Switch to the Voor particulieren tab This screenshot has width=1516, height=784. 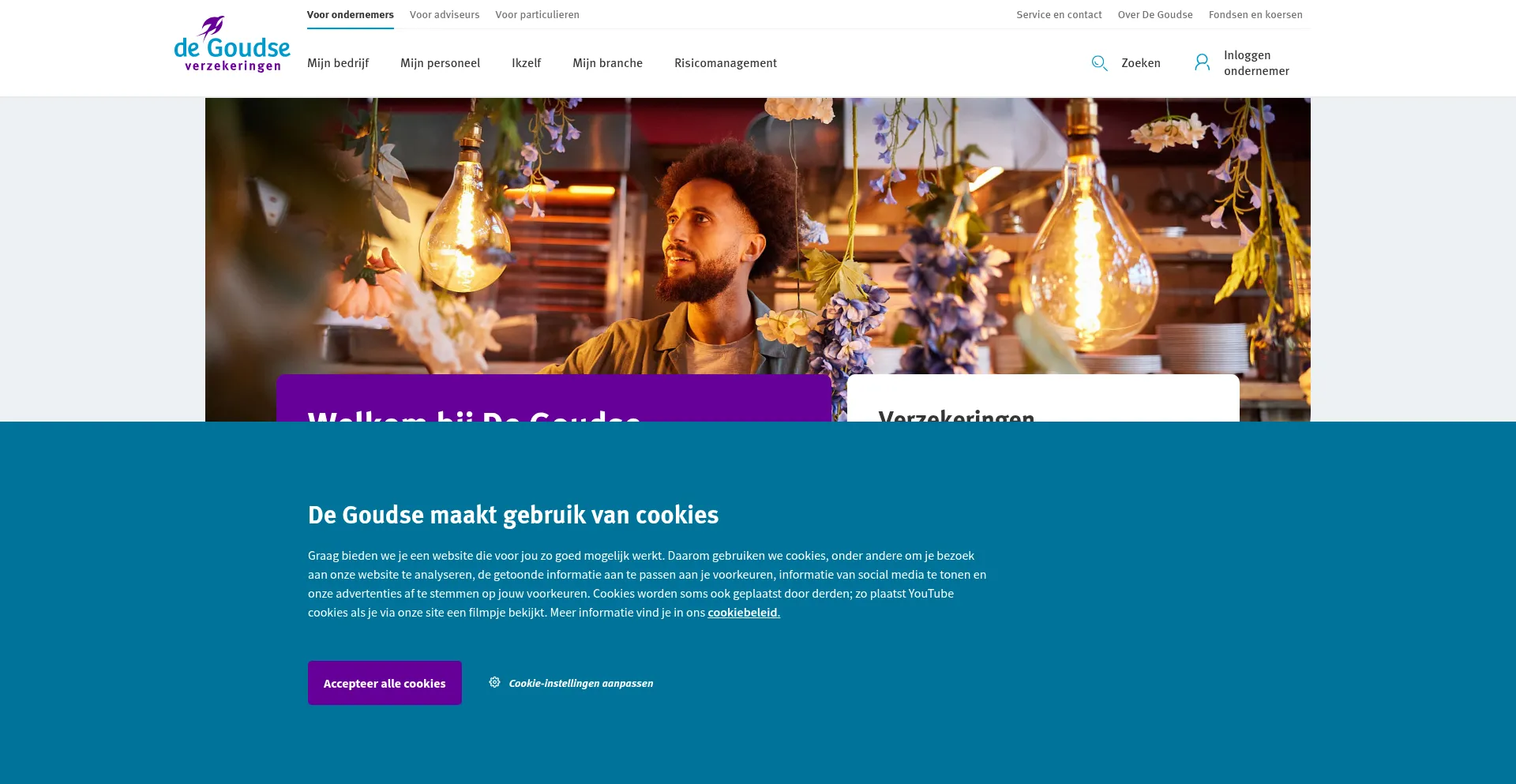click(x=537, y=15)
